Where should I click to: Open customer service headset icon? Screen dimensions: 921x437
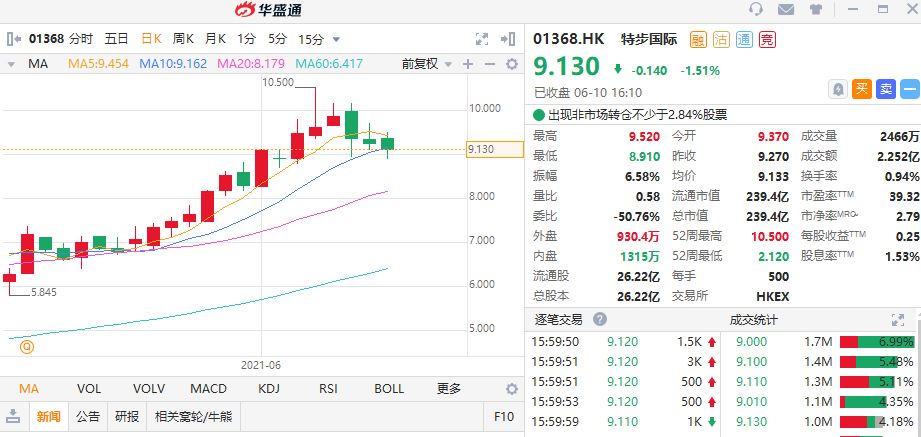click(x=757, y=9)
